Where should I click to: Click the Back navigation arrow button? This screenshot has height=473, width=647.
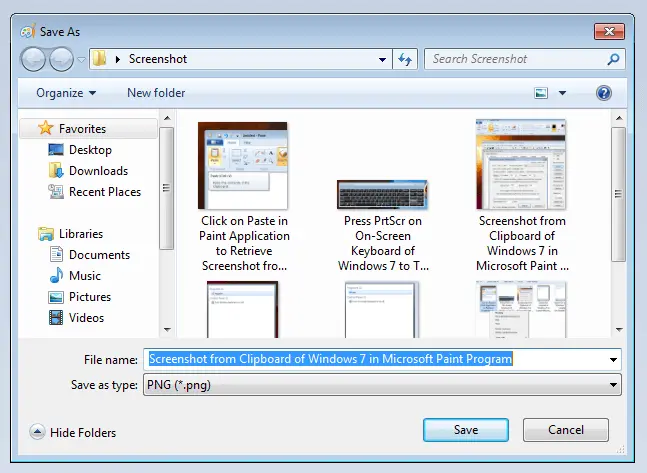click(33, 59)
